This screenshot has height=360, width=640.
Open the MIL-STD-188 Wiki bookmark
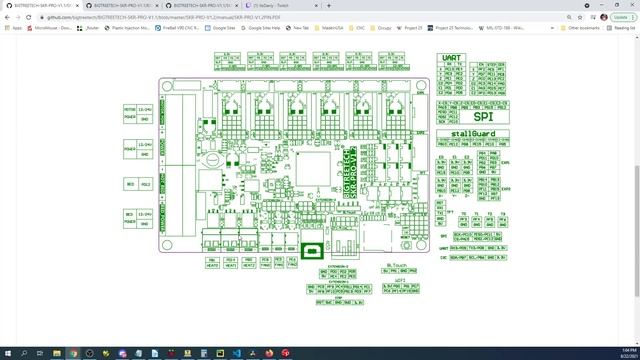(x=502, y=28)
